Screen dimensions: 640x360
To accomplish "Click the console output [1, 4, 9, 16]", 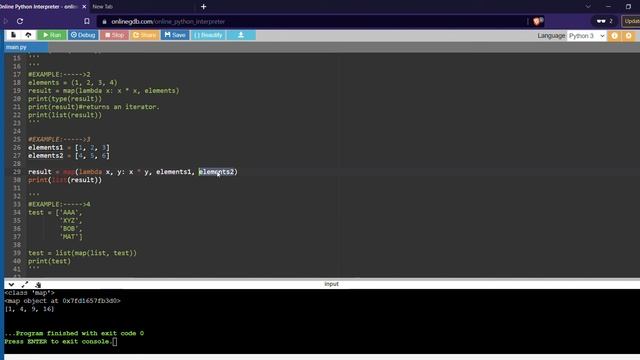I will (x=29, y=309).
